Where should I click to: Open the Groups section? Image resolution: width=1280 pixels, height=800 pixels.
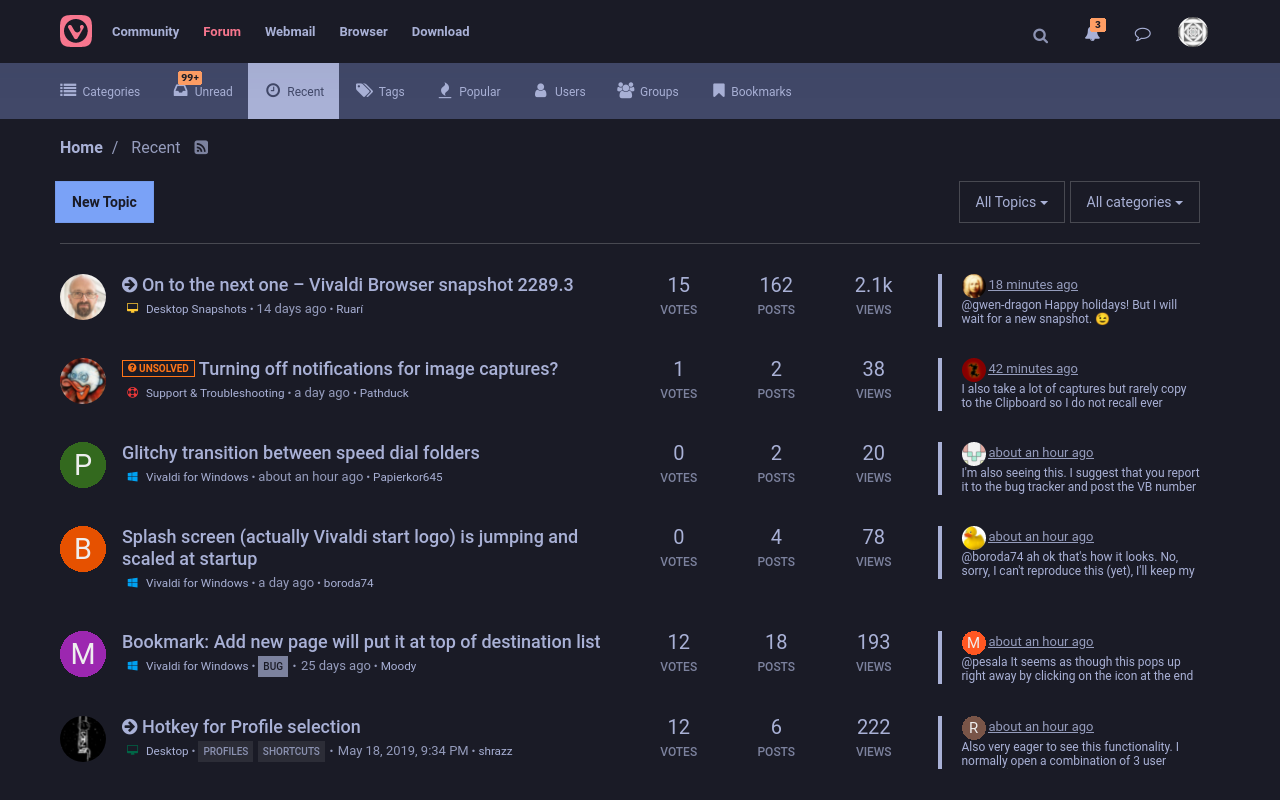pyautogui.click(x=647, y=91)
